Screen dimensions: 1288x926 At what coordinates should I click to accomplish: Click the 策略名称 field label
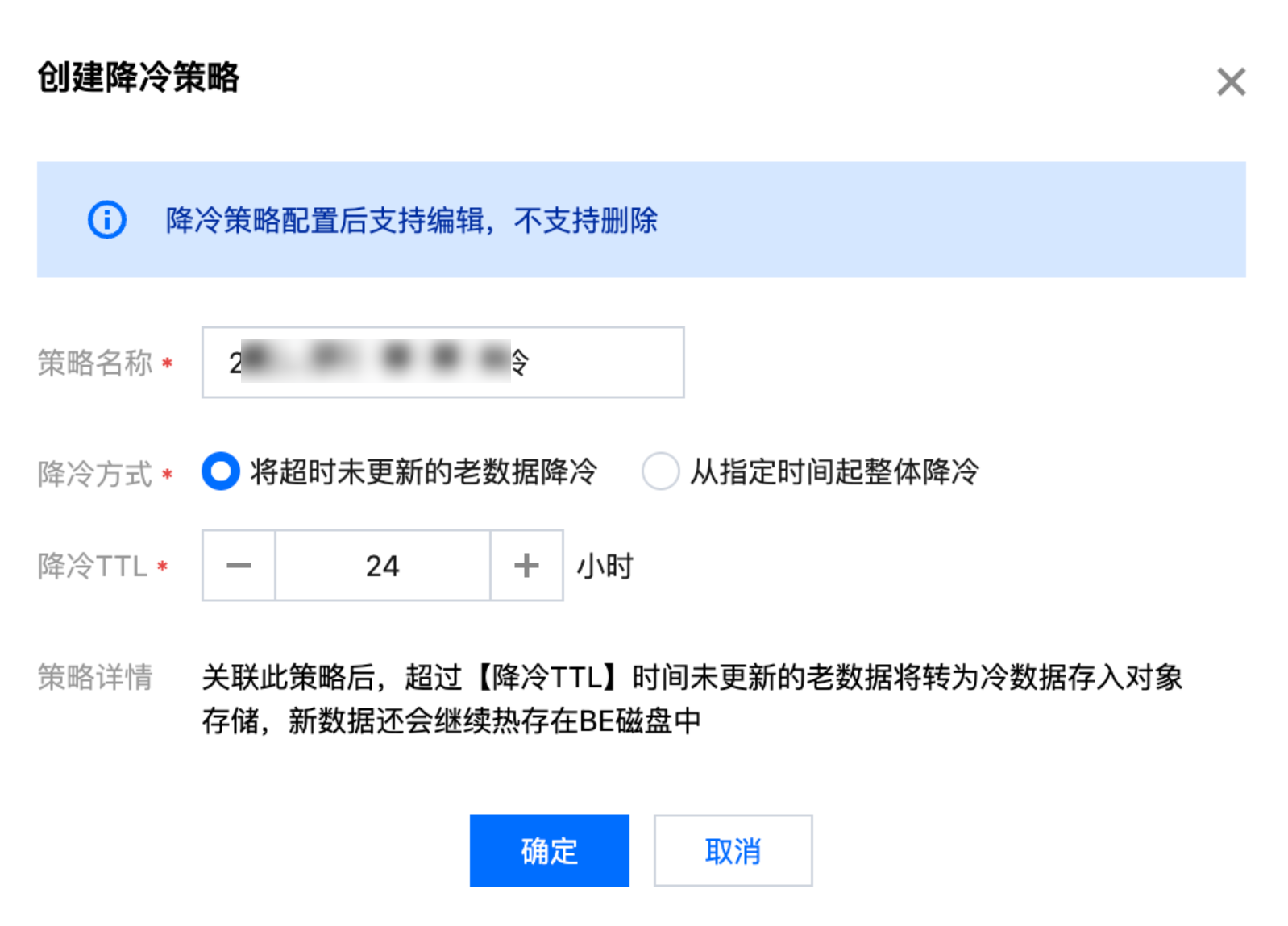click(x=95, y=363)
